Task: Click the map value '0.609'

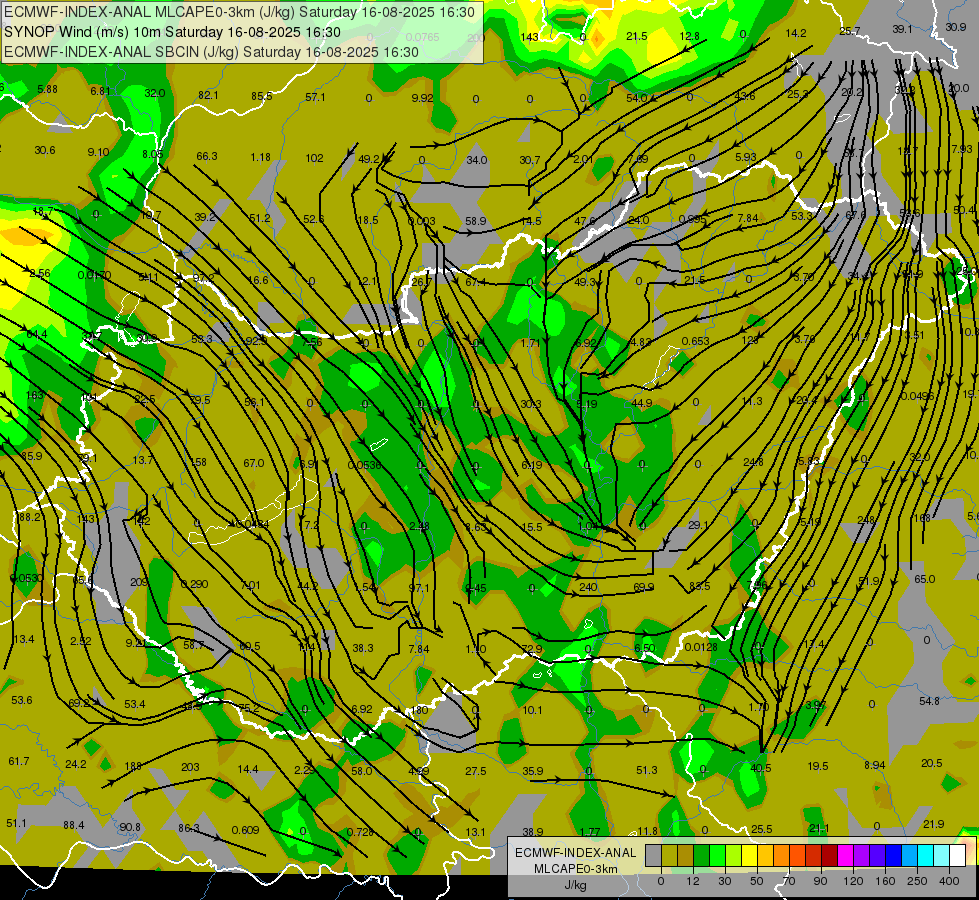Action: click(245, 830)
